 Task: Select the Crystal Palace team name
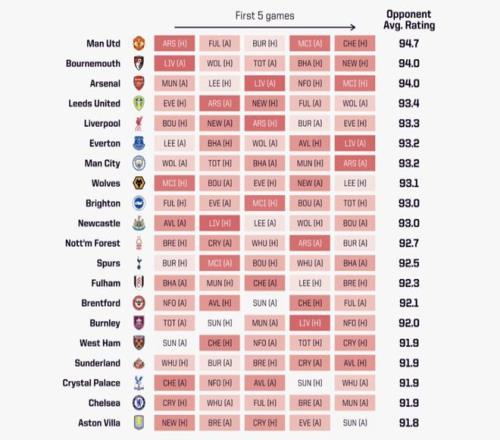click(x=91, y=383)
